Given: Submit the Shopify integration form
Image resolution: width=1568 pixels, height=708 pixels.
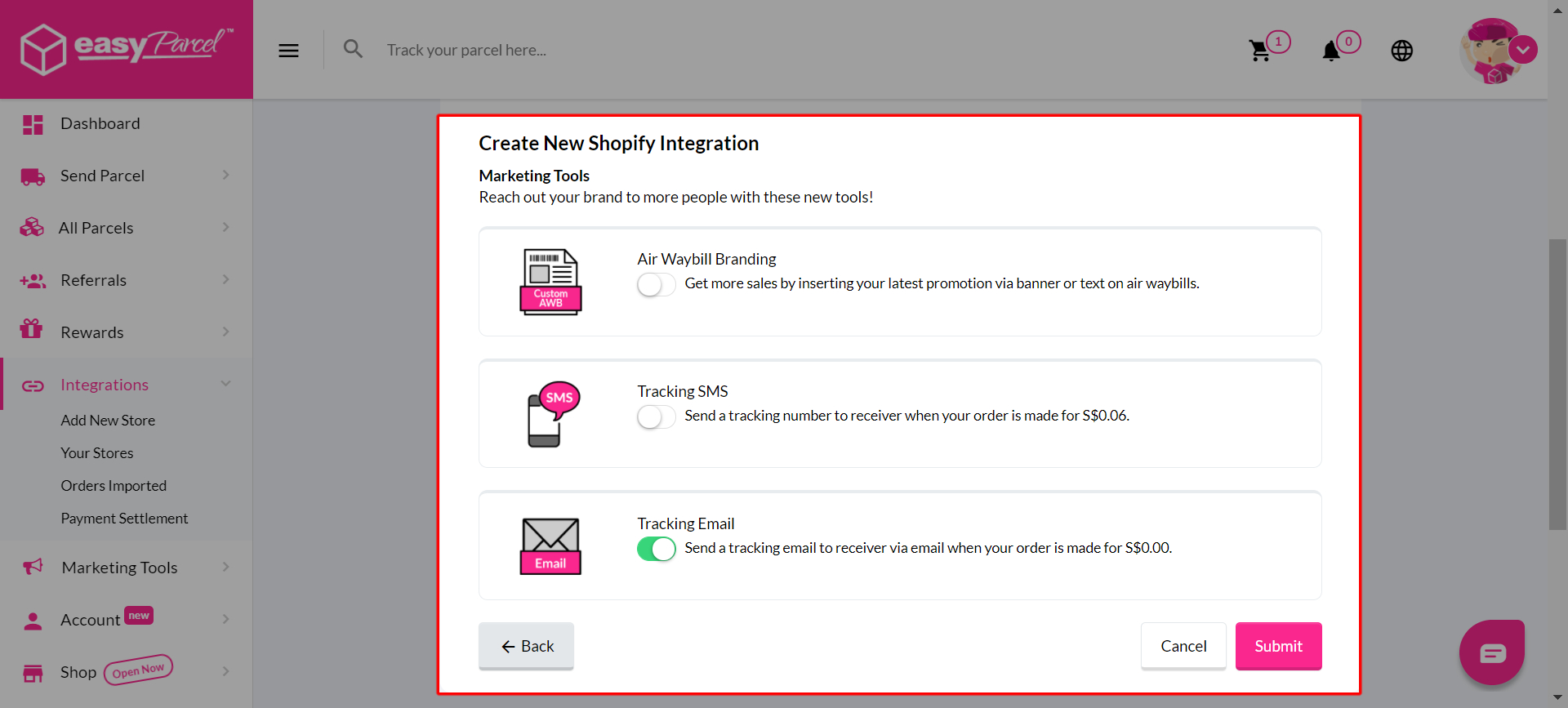Looking at the screenshot, I should pyautogui.click(x=1278, y=646).
